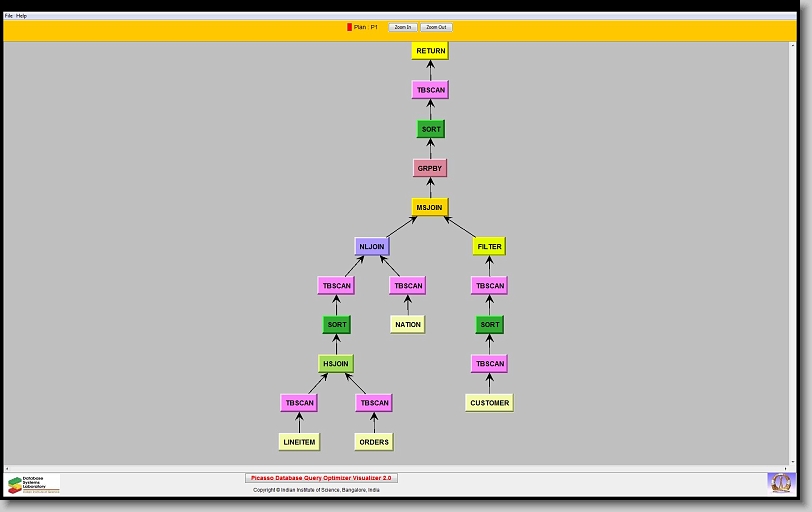Click the TBSCAN node above NATION

click(407, 285)
